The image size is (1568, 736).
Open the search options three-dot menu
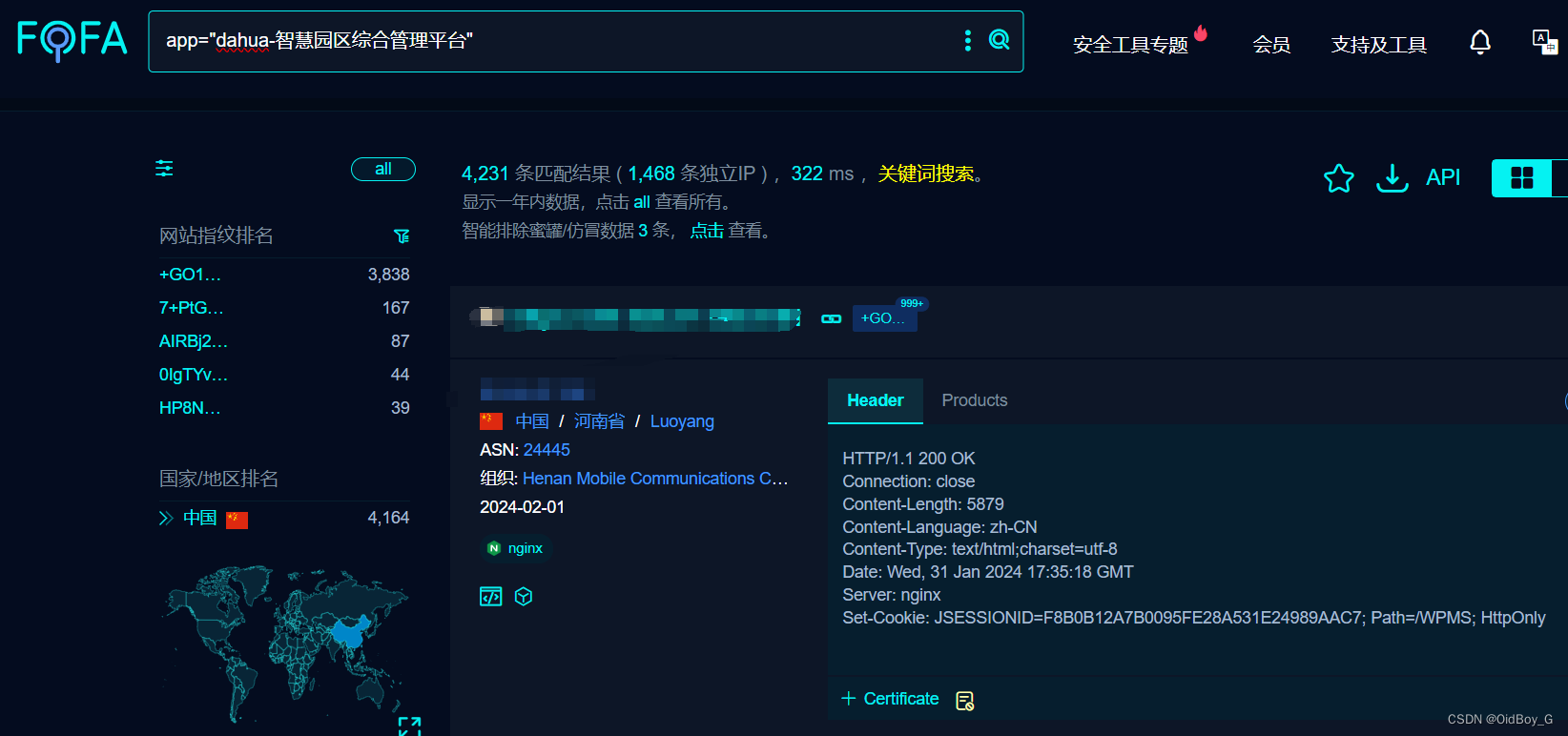point(968,40)
